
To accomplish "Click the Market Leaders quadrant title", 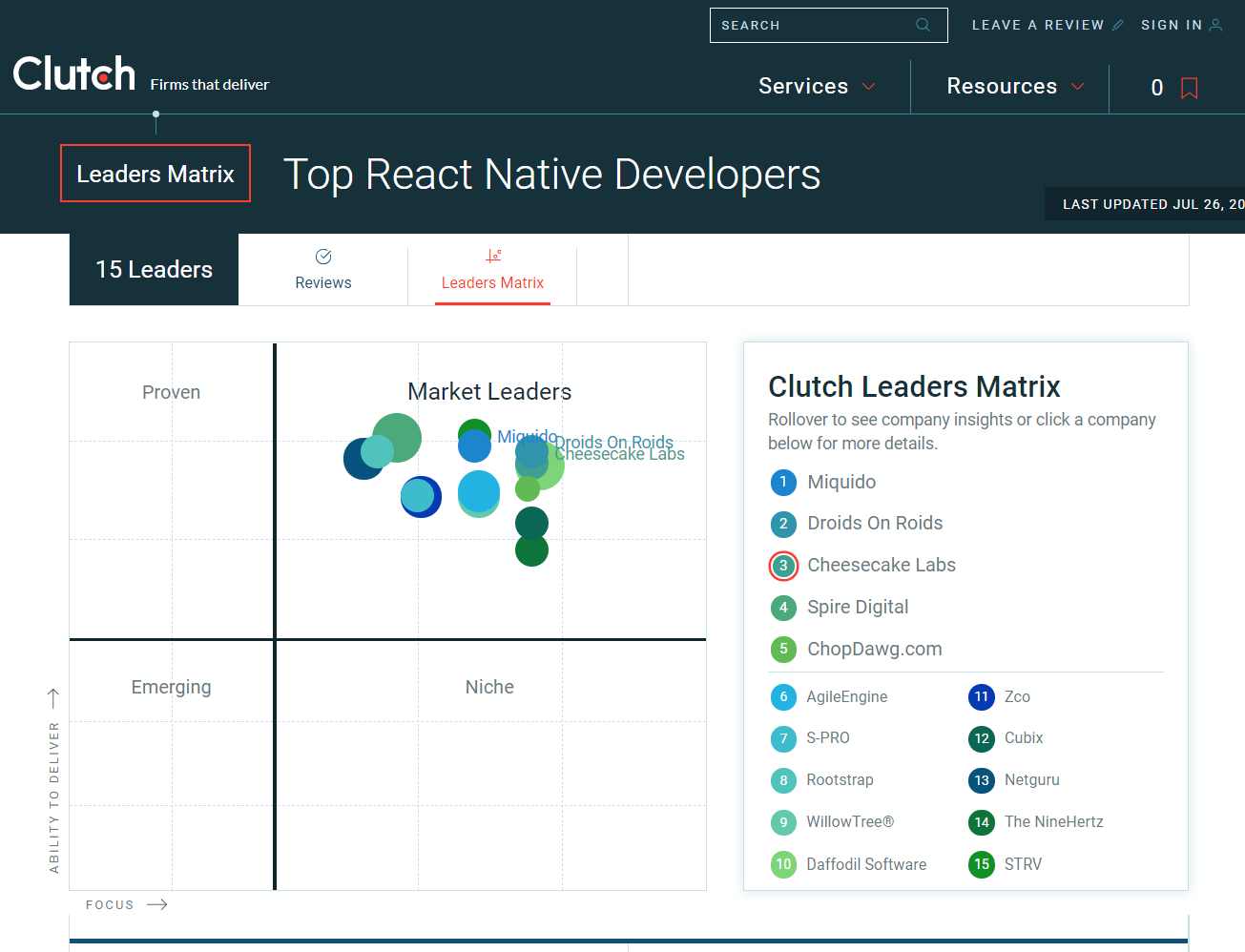I will 489,391.
